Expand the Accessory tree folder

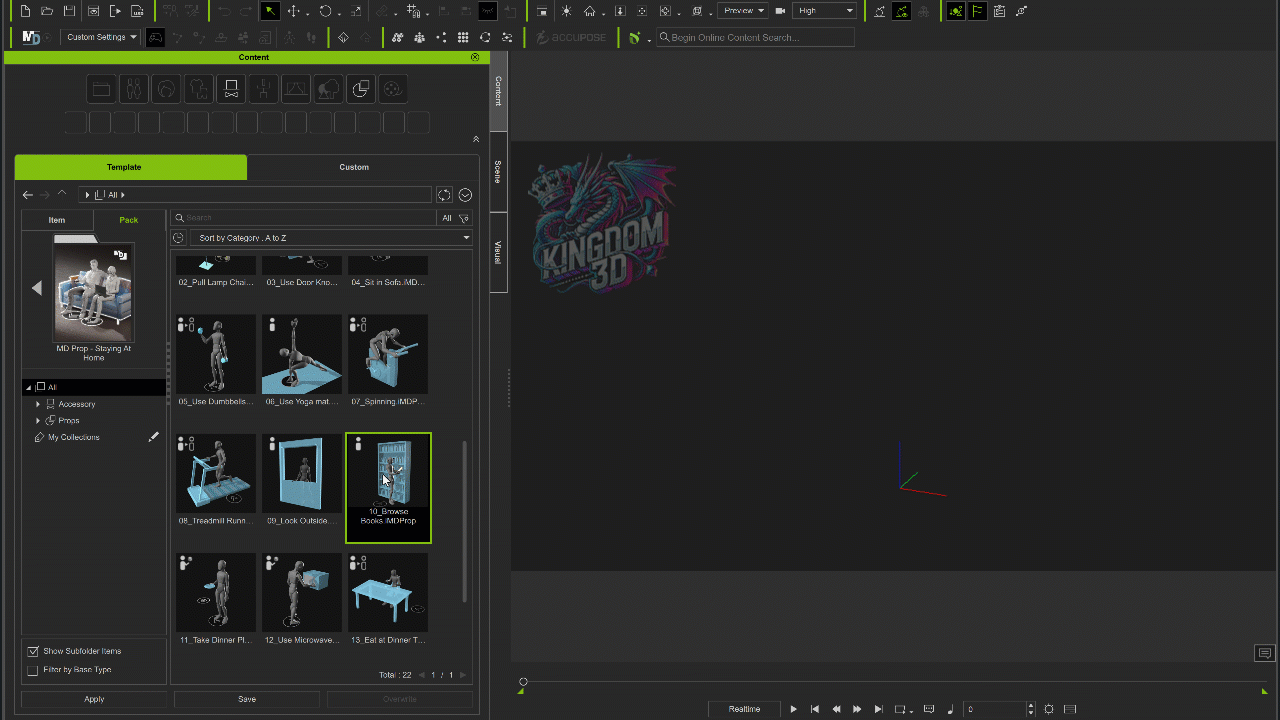tap(38, 404)
